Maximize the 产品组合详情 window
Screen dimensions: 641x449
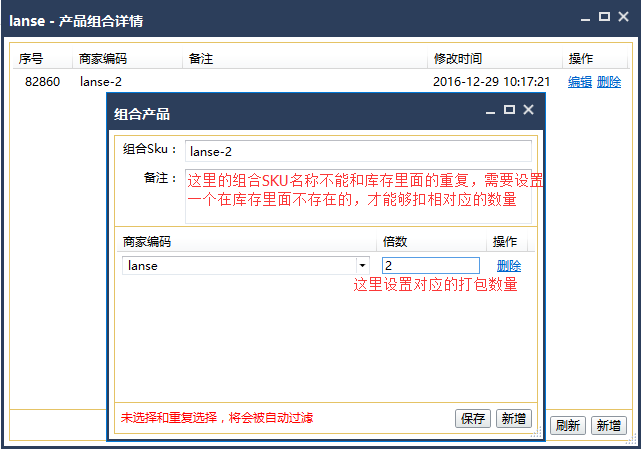pyautogui.click(x=604, y=17)
